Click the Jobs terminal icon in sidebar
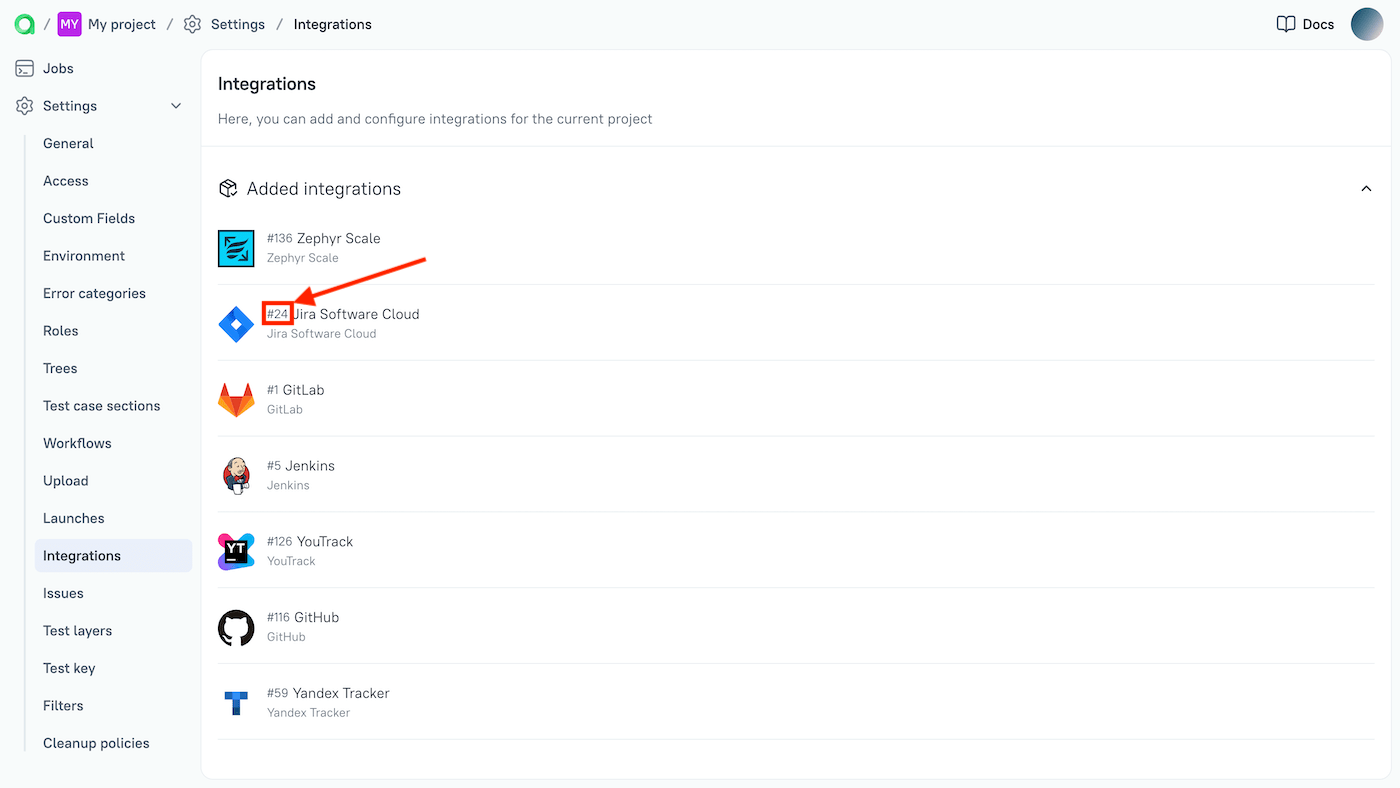This screenshot has height=788, width=1400. [x=25, y=68]
